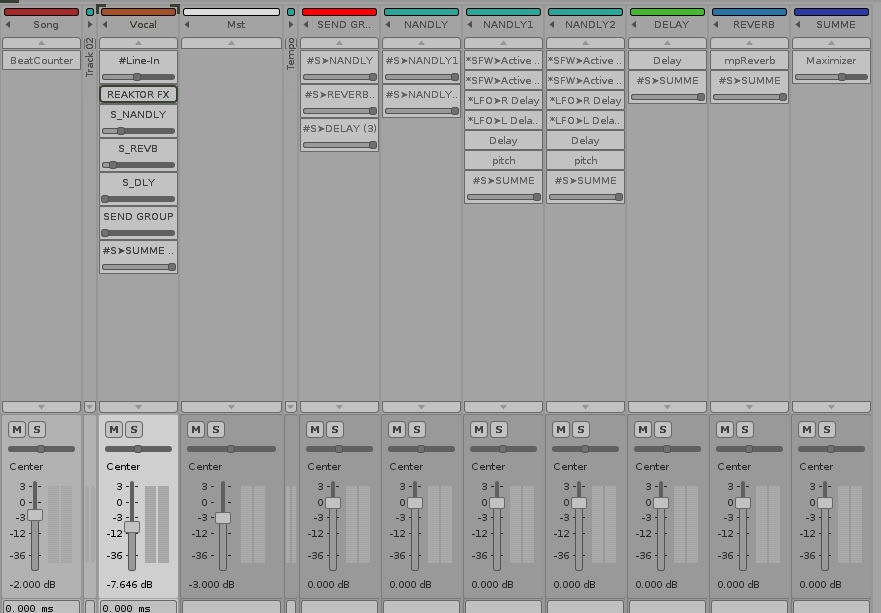Click the Song track panning slider
Screen dimensions: 881x613
[x=42, y=449]
